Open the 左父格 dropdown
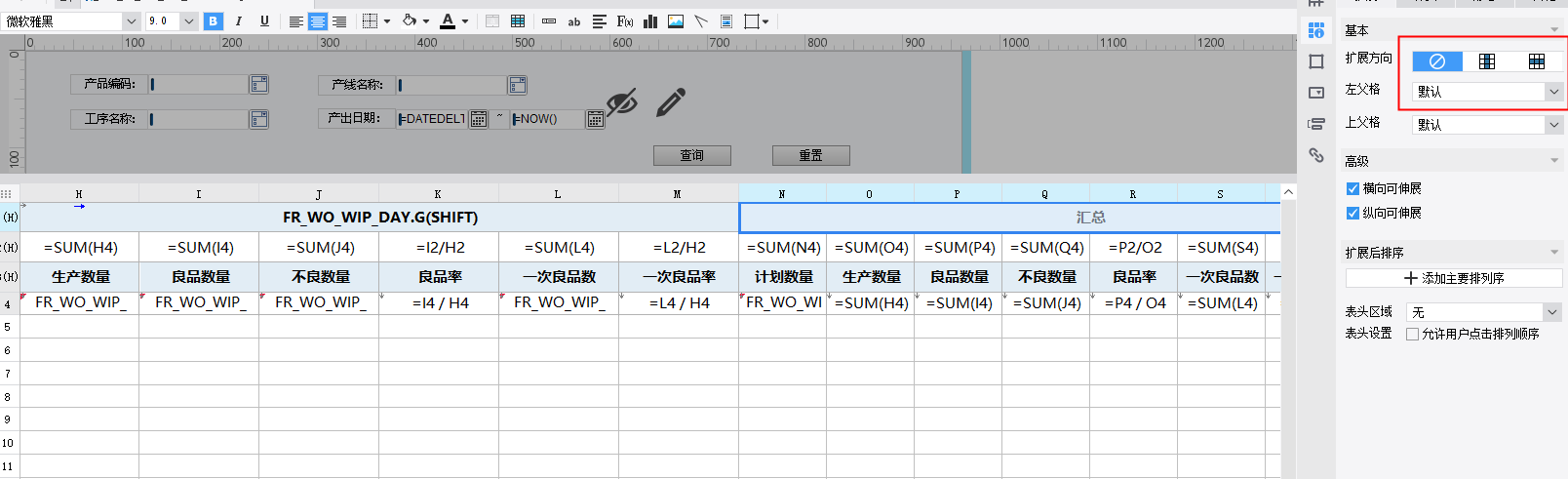The height and width of the screenshot is (479, 1568). tap(1487, 92)
